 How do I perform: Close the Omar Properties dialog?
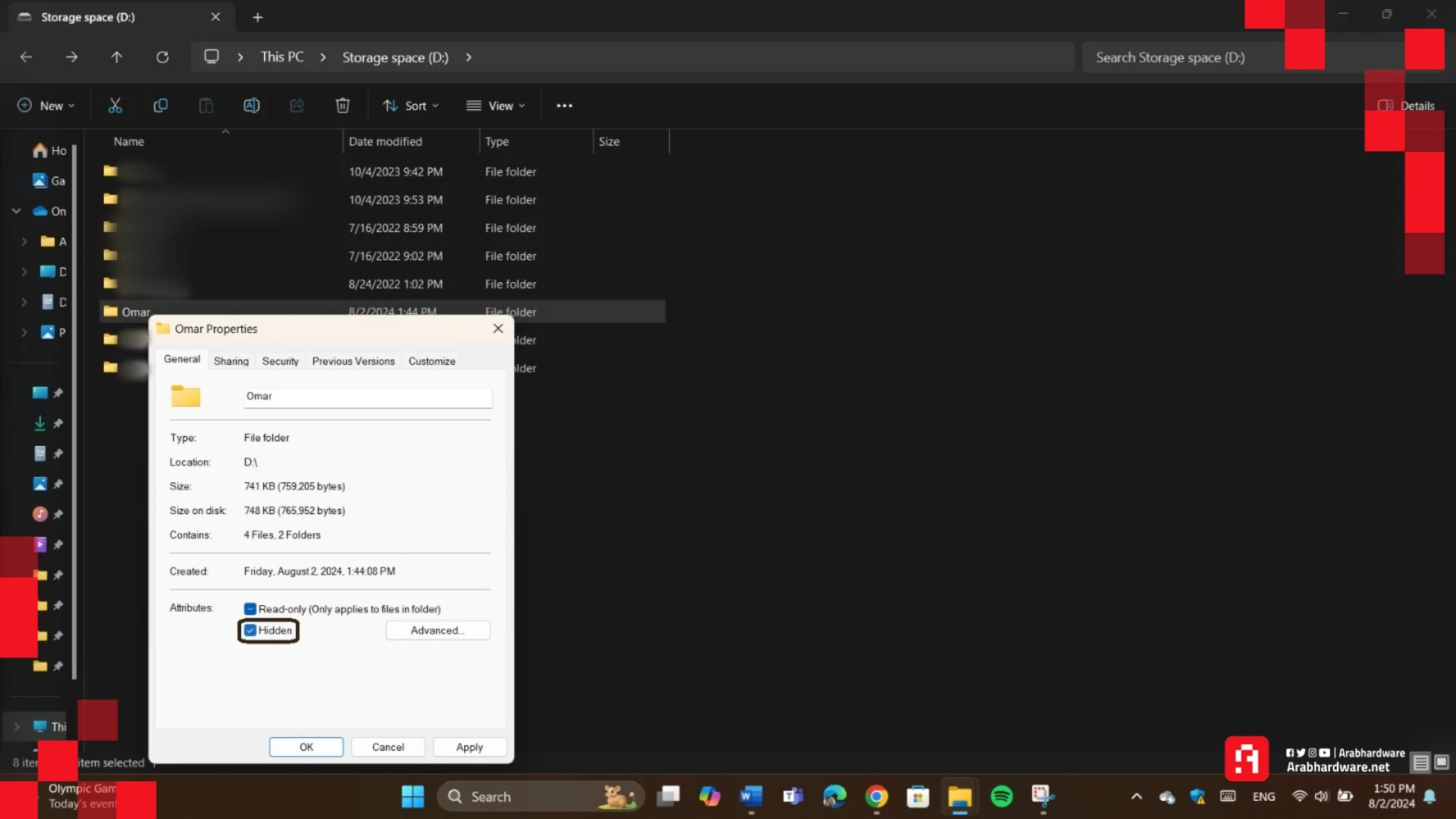[x=498, y=328]
